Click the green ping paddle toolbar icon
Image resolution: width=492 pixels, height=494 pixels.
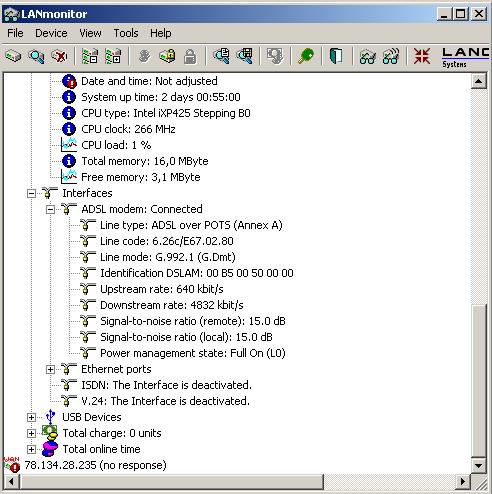306,56
